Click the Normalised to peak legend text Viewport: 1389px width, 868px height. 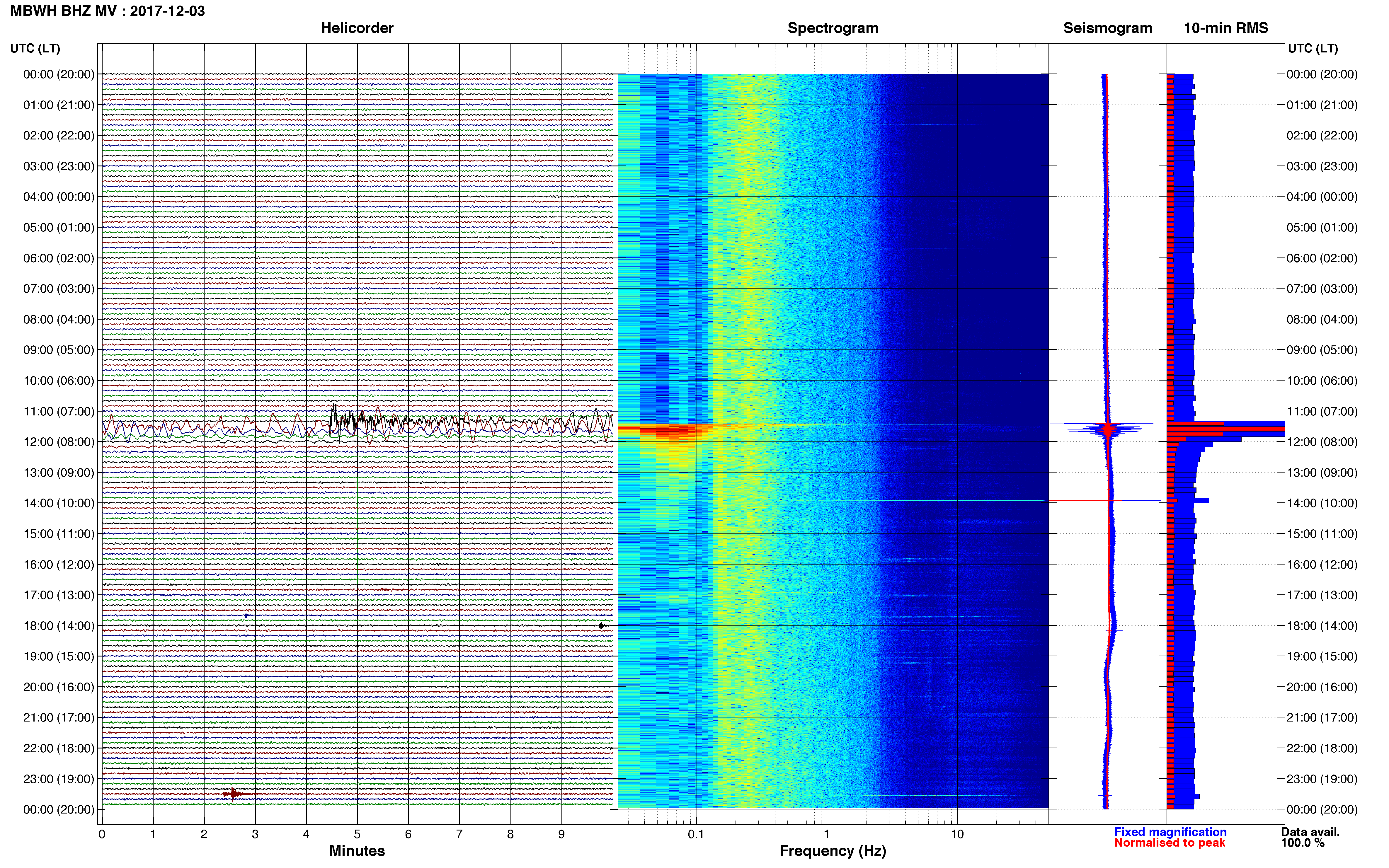pos(1170,843)
